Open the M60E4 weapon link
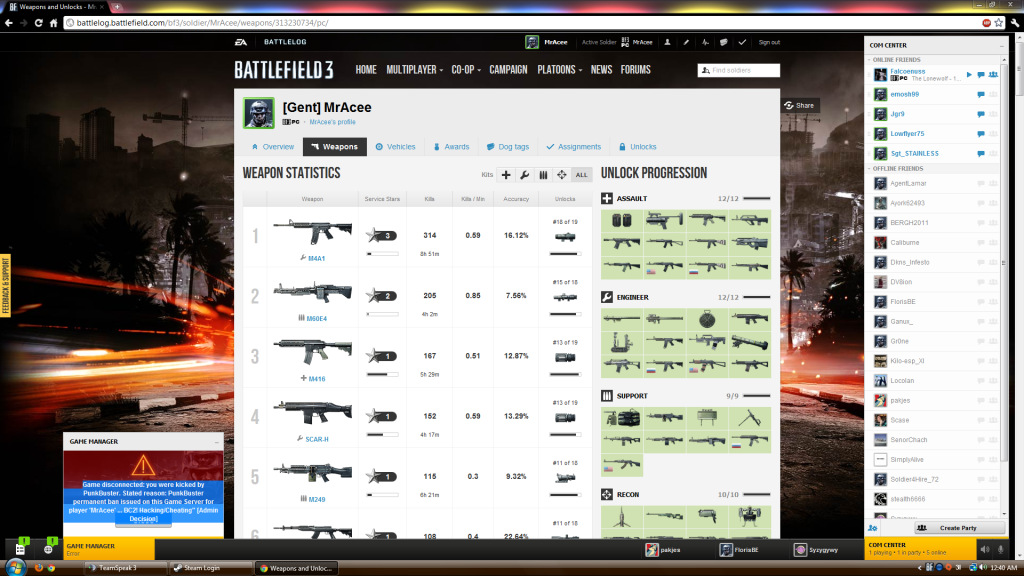 pos(317,319)
